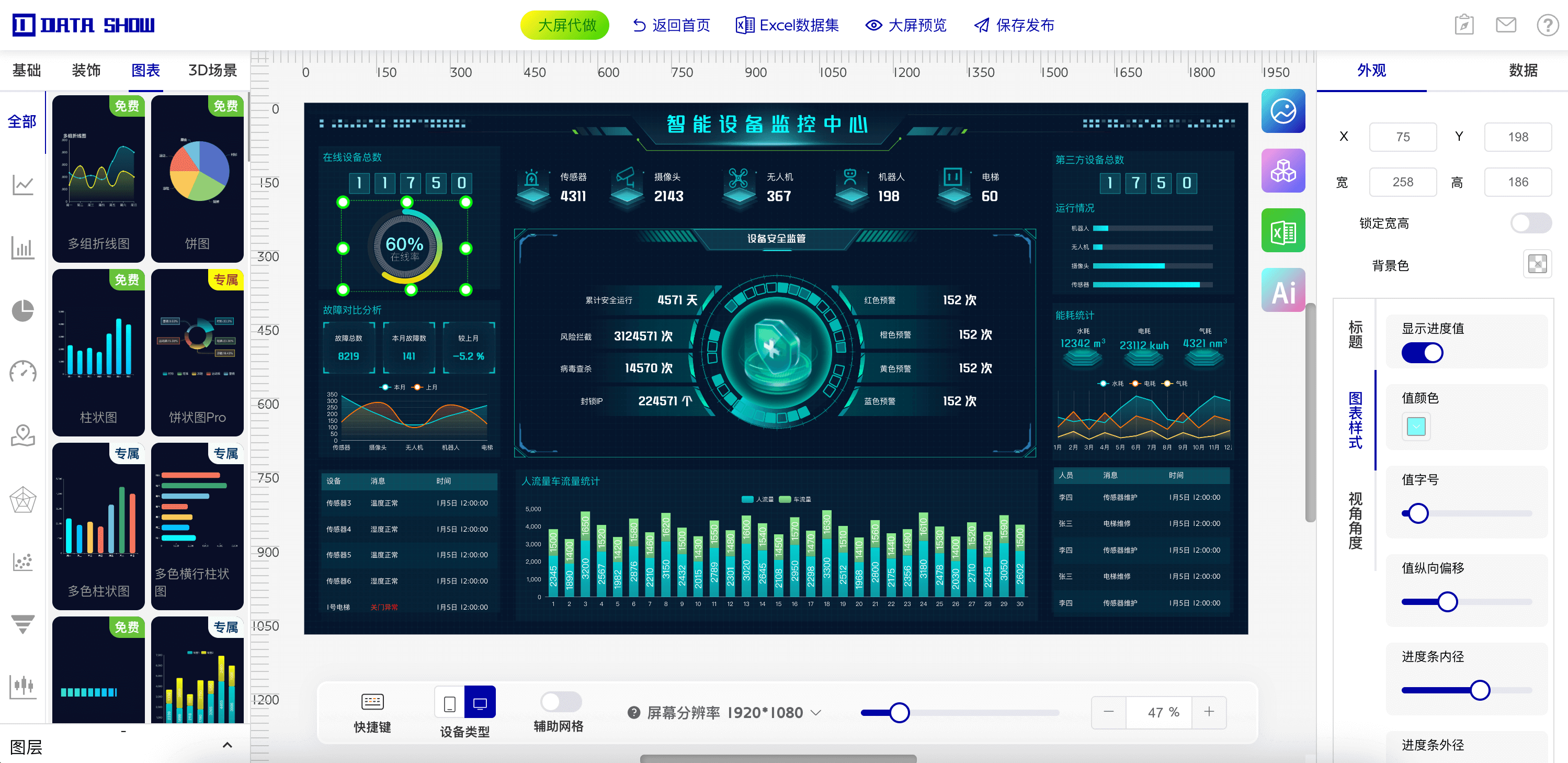Open 大屏预览 to preview the dashboard
The height and width of the screenshot is (763, 1568).
(906, 26)
